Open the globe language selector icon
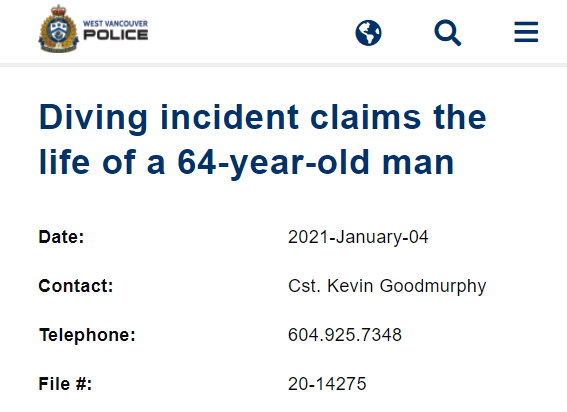 (x=368, y=33)
